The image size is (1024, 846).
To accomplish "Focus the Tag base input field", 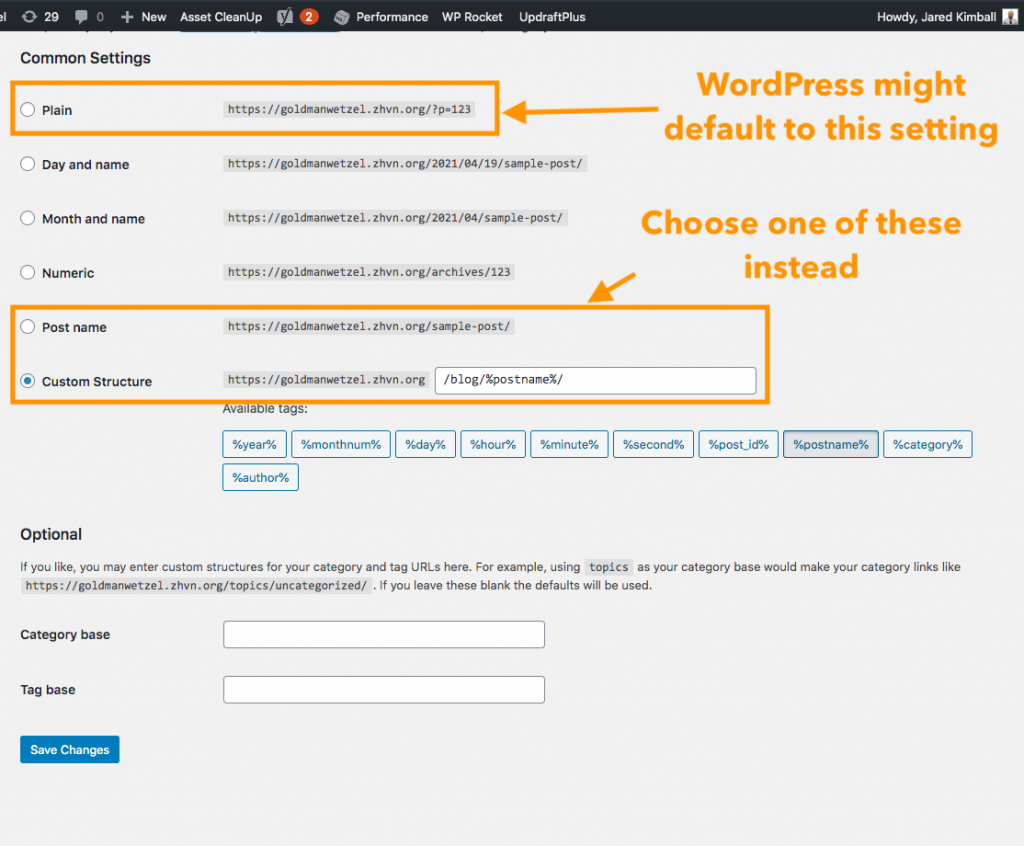I will coord(384,689).
